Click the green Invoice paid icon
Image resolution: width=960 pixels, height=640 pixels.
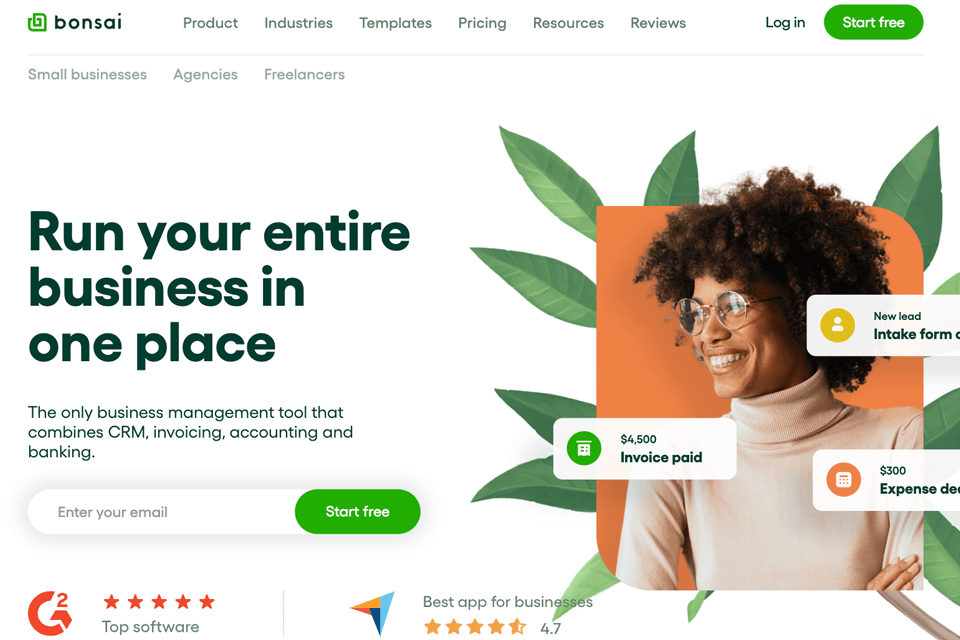[x=583, y=448]
